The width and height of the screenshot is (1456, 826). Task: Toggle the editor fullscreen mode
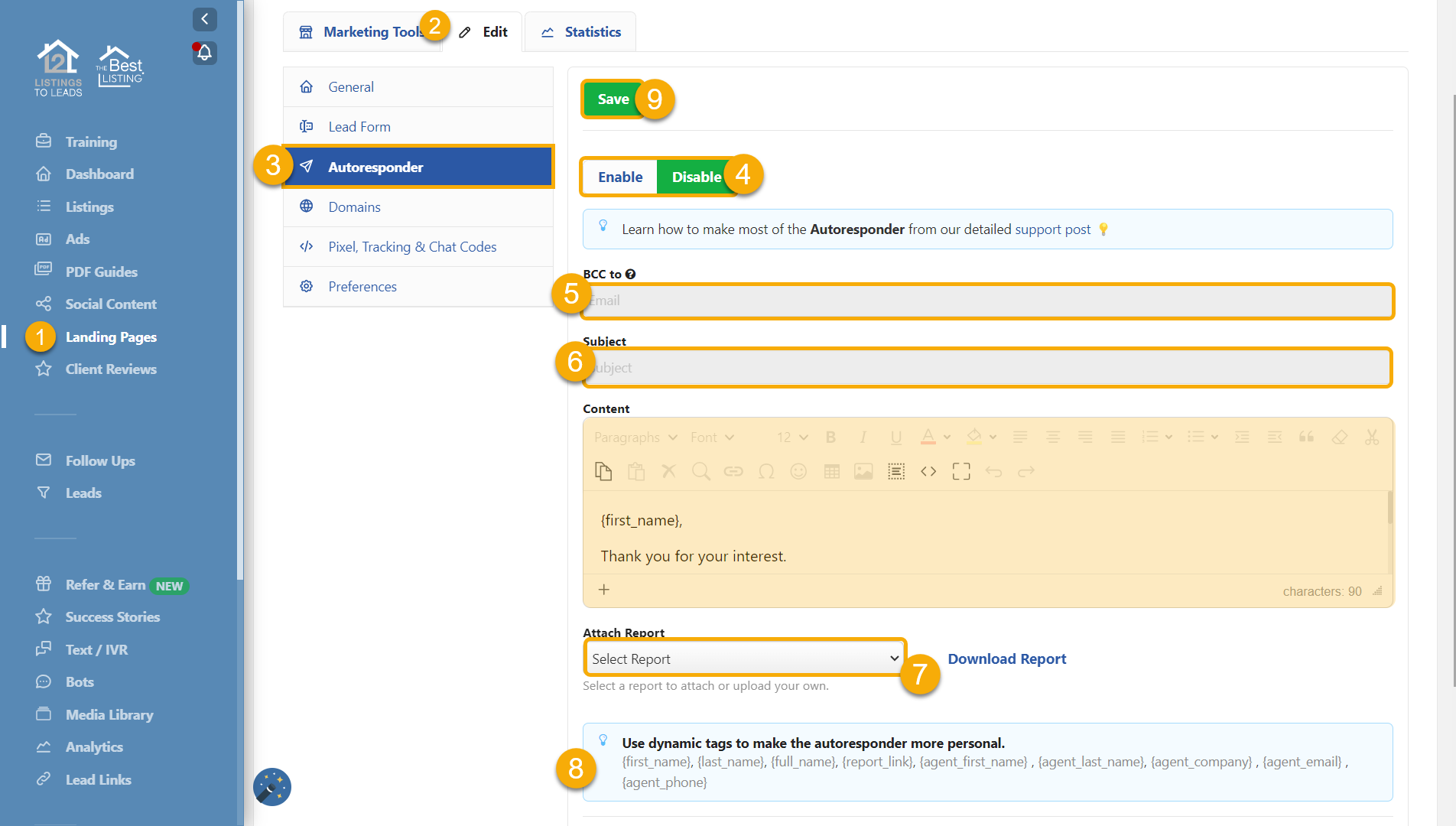tap(961, 471)
